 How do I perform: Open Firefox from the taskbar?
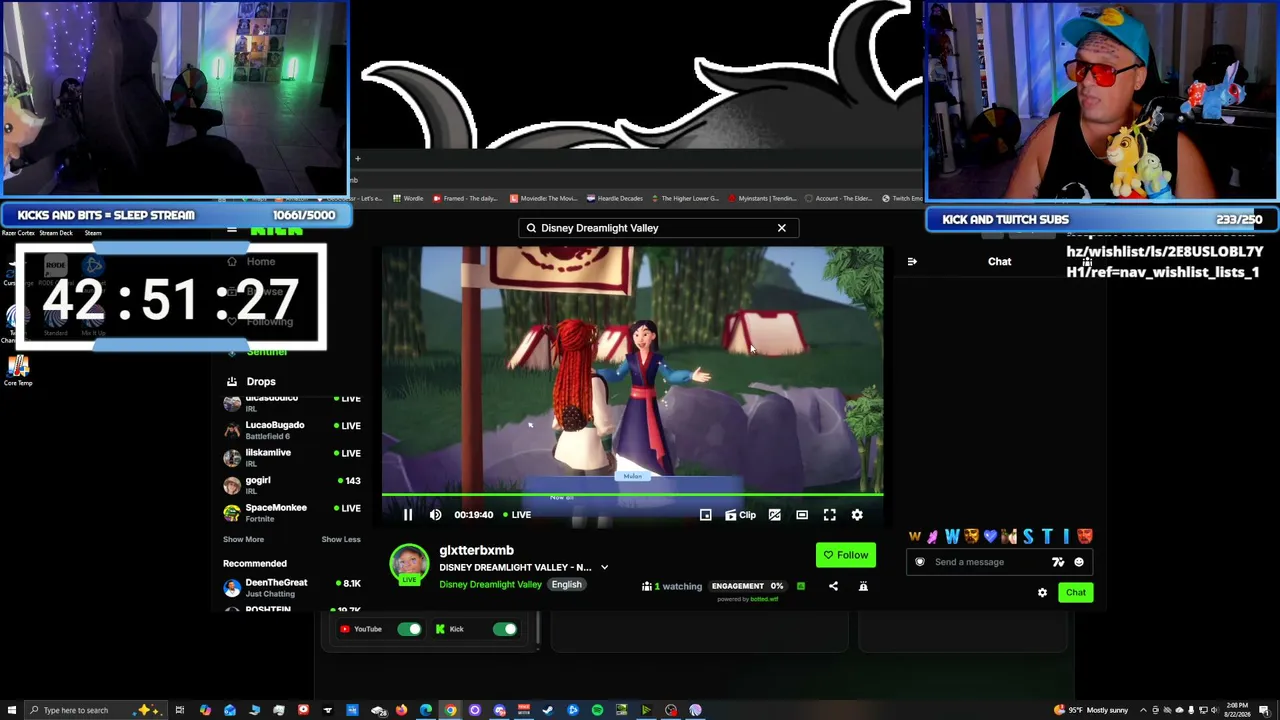point(401,710)
